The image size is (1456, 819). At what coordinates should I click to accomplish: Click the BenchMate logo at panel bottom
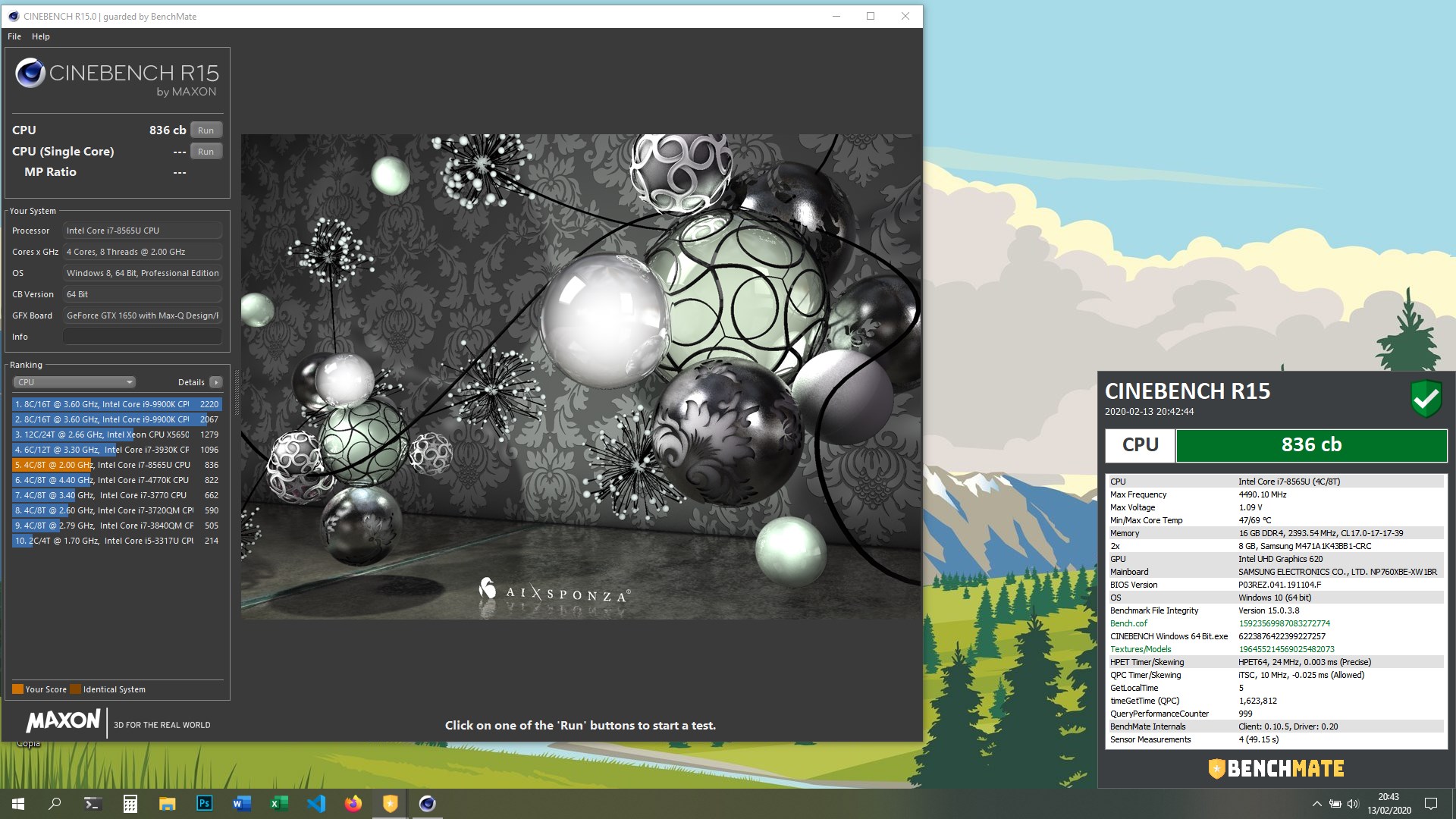(1276, 769)
